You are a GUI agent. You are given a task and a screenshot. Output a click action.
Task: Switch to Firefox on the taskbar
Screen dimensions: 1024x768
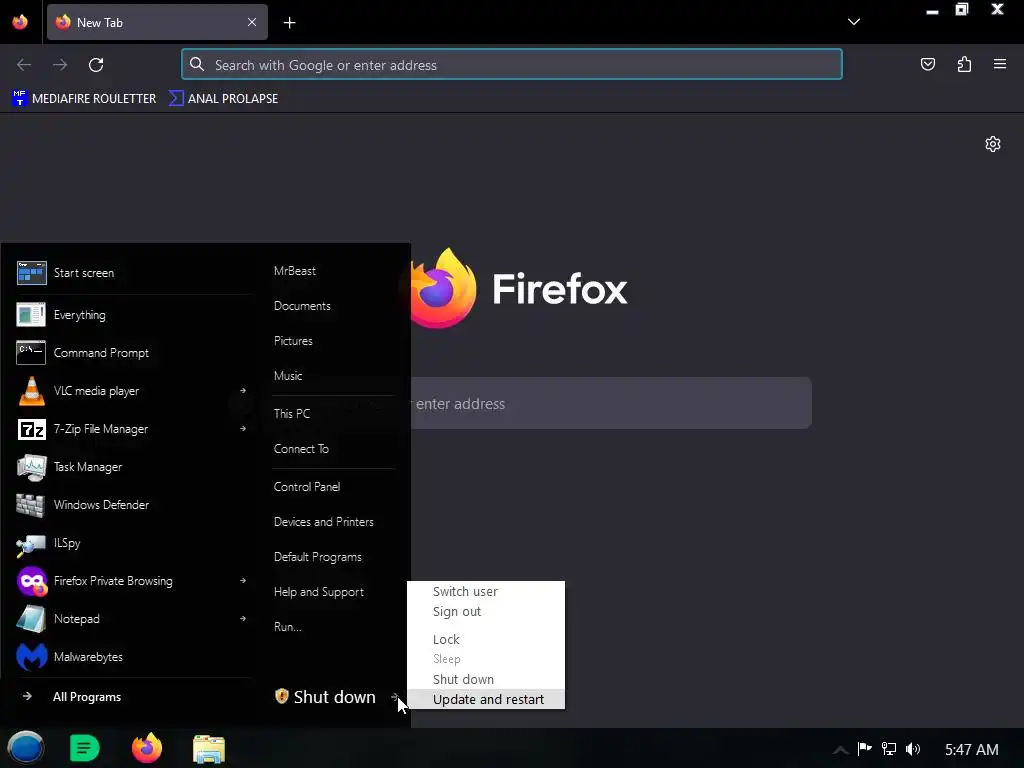[x=147, y=748]
